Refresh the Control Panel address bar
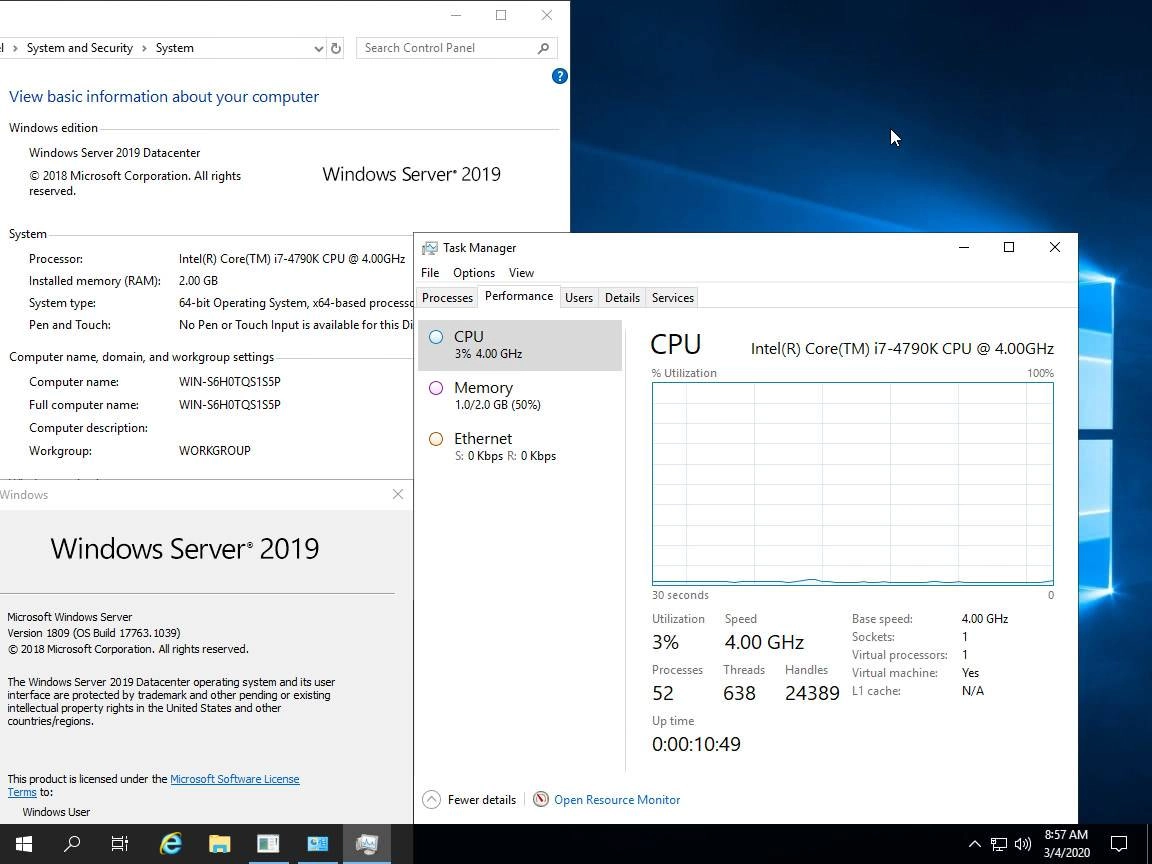Image resolution: width=1152 pixels, height=864 pixels. pos(336,48)
